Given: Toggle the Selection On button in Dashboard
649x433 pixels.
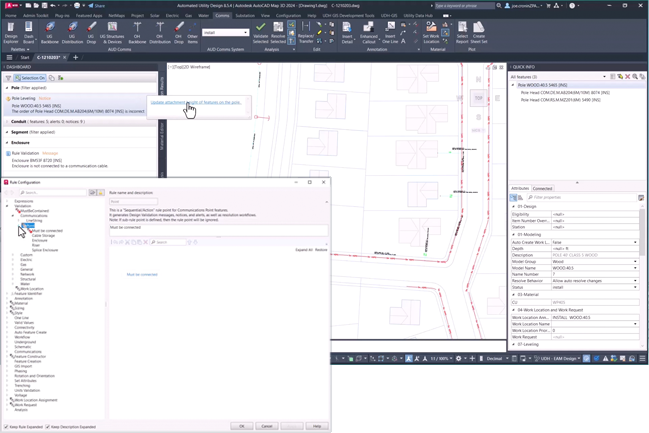Looking at the screenshot, I should point(30,78).
